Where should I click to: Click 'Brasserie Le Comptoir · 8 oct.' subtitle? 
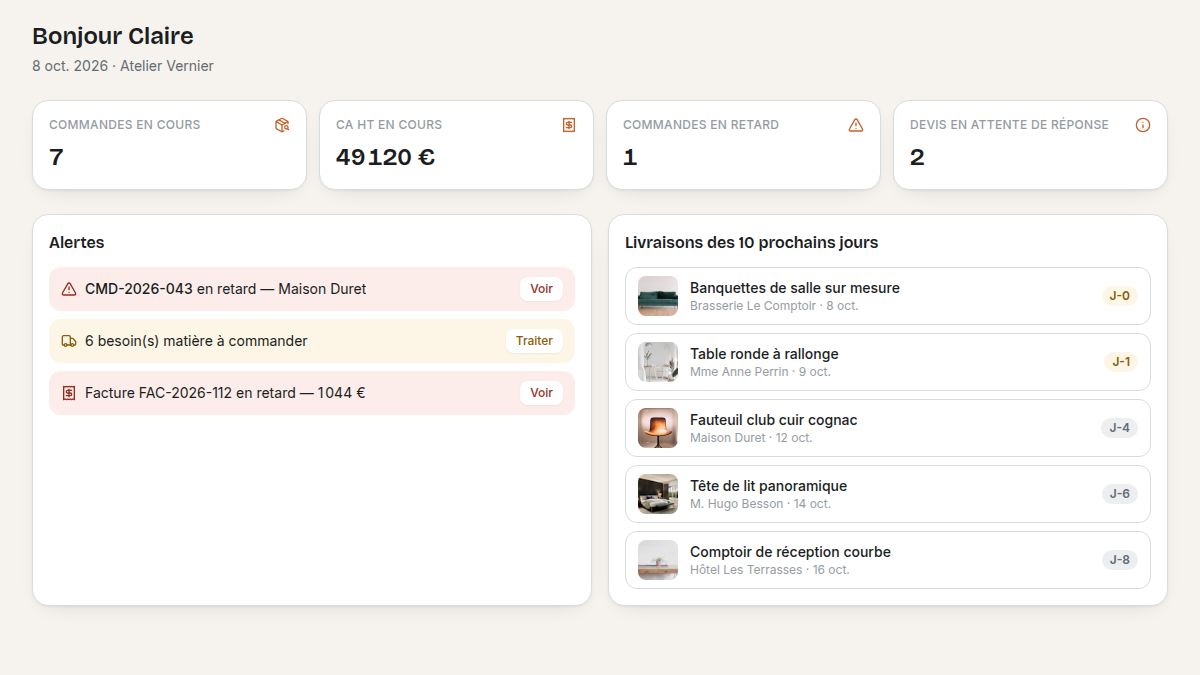[x=774, y=306]
